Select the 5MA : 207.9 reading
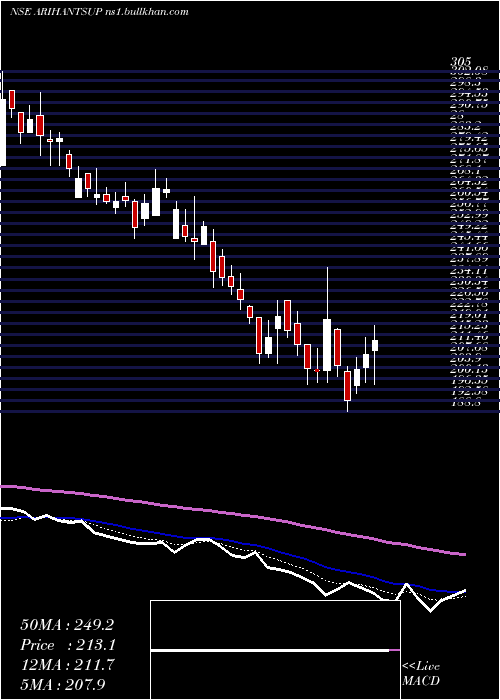Image resolution: width=500 pixels, height=700 pixels. point(62,684)
